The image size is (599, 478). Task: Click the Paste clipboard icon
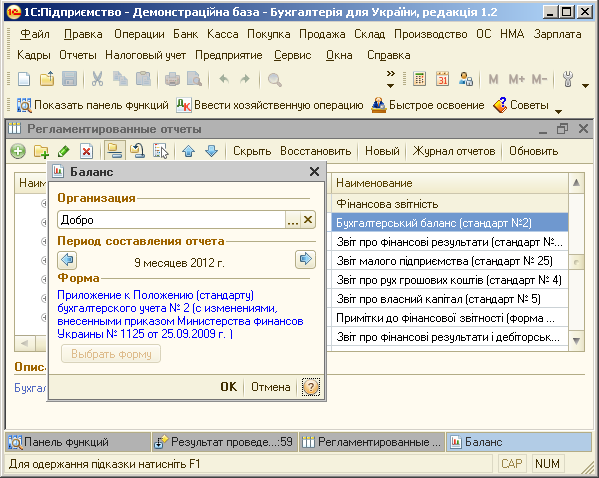(x=143, y=79)
